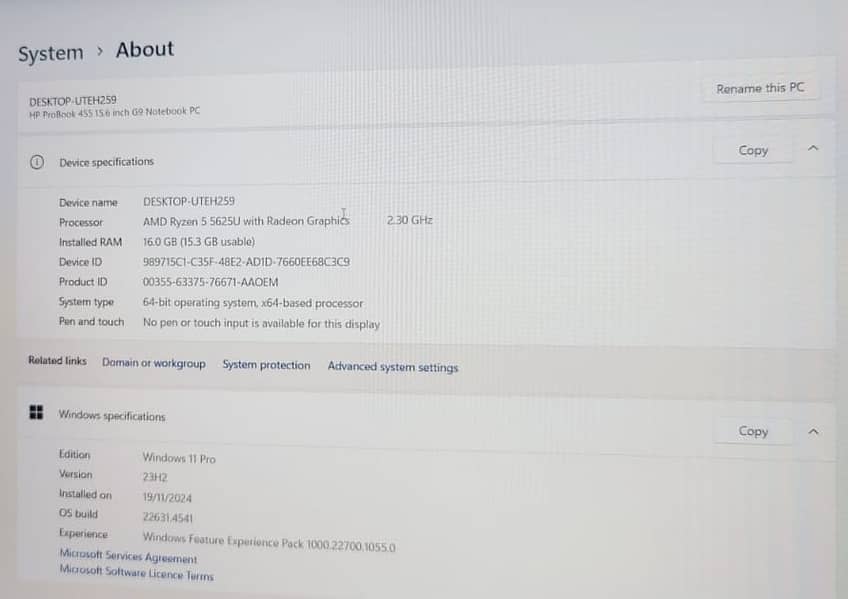Go back to System in the breadcrumb
Viewport: 848px width, 599px height.
[50, 54]
